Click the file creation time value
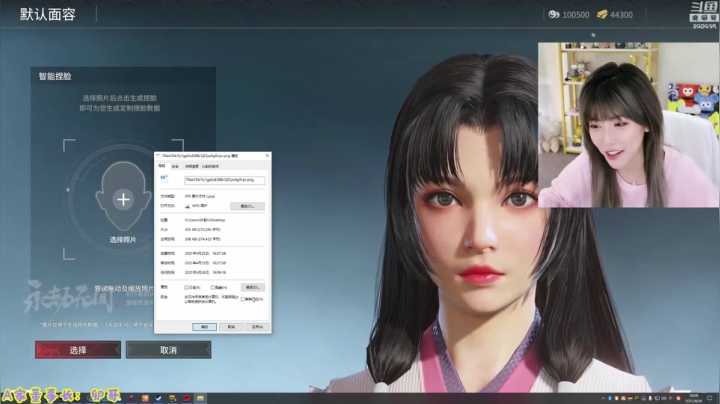This screenshot has height=404, width=720. (x=205, y=253)
